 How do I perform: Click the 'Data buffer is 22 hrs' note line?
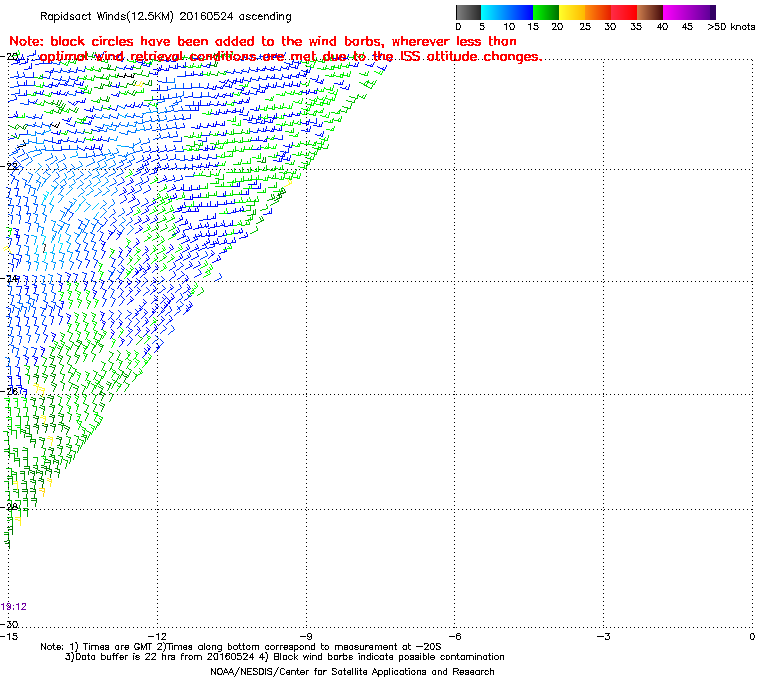(x=285, y=657)
